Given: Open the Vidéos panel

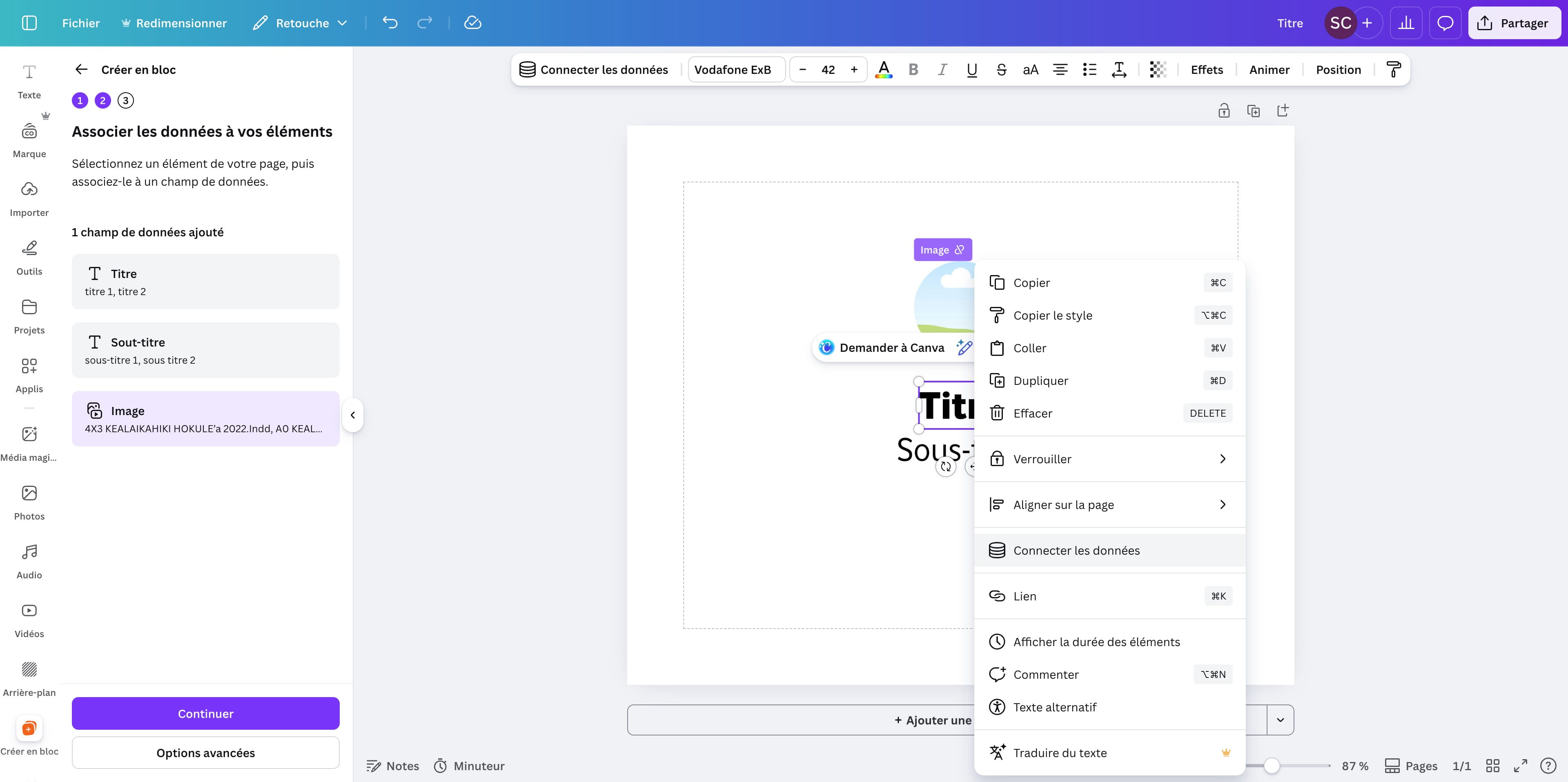Looking at the screenshot, I should 29,621.
